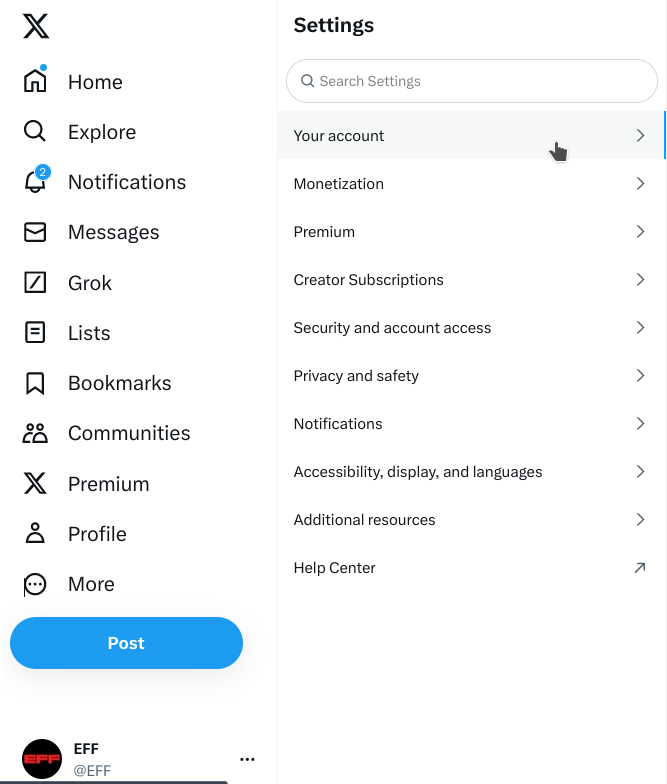Image resolution: width=667 pixels, height=784 pixels.
Task: Expand the More options menu
Action: [35, 584]
